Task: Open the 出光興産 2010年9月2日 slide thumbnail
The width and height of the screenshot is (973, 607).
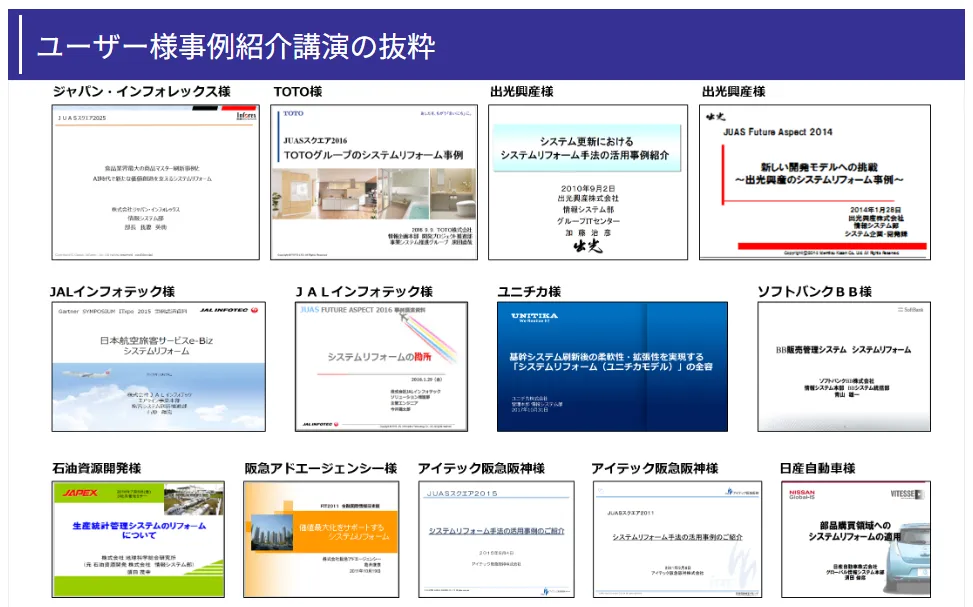Action: pyautogui.click(x=588, y=182)
